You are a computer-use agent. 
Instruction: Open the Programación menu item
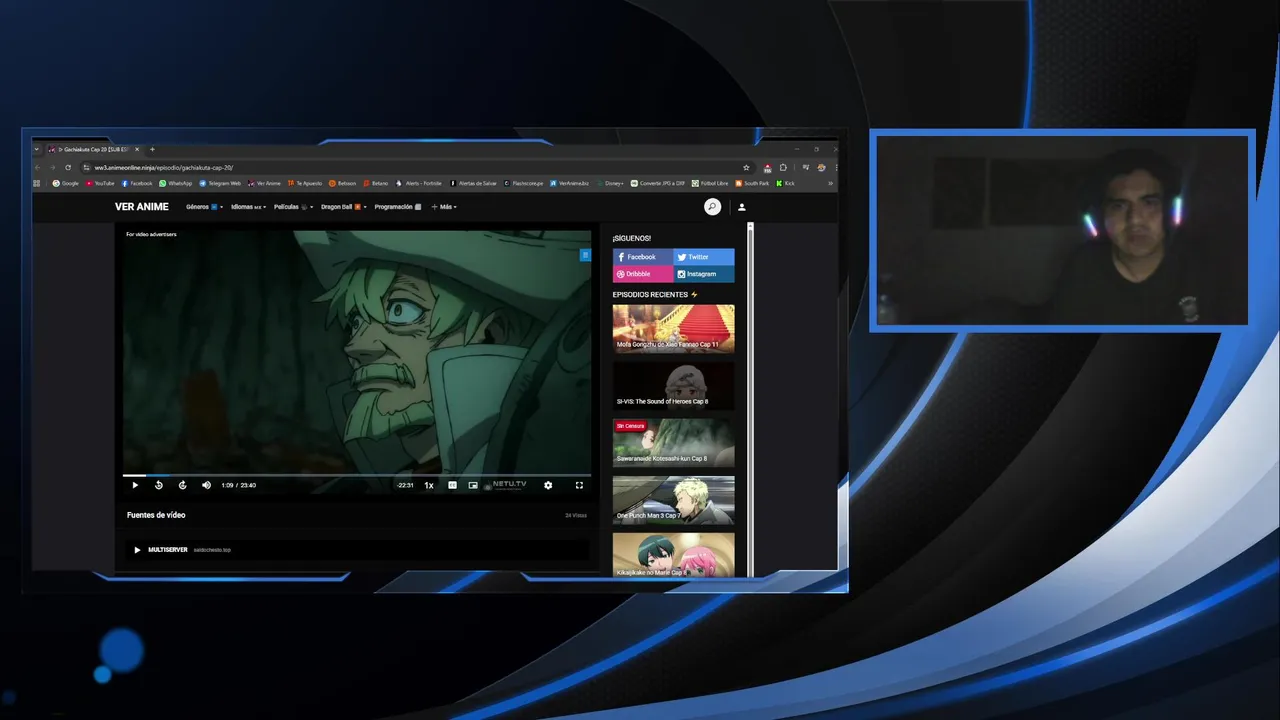pyautogui.click(x=398, y=207)
